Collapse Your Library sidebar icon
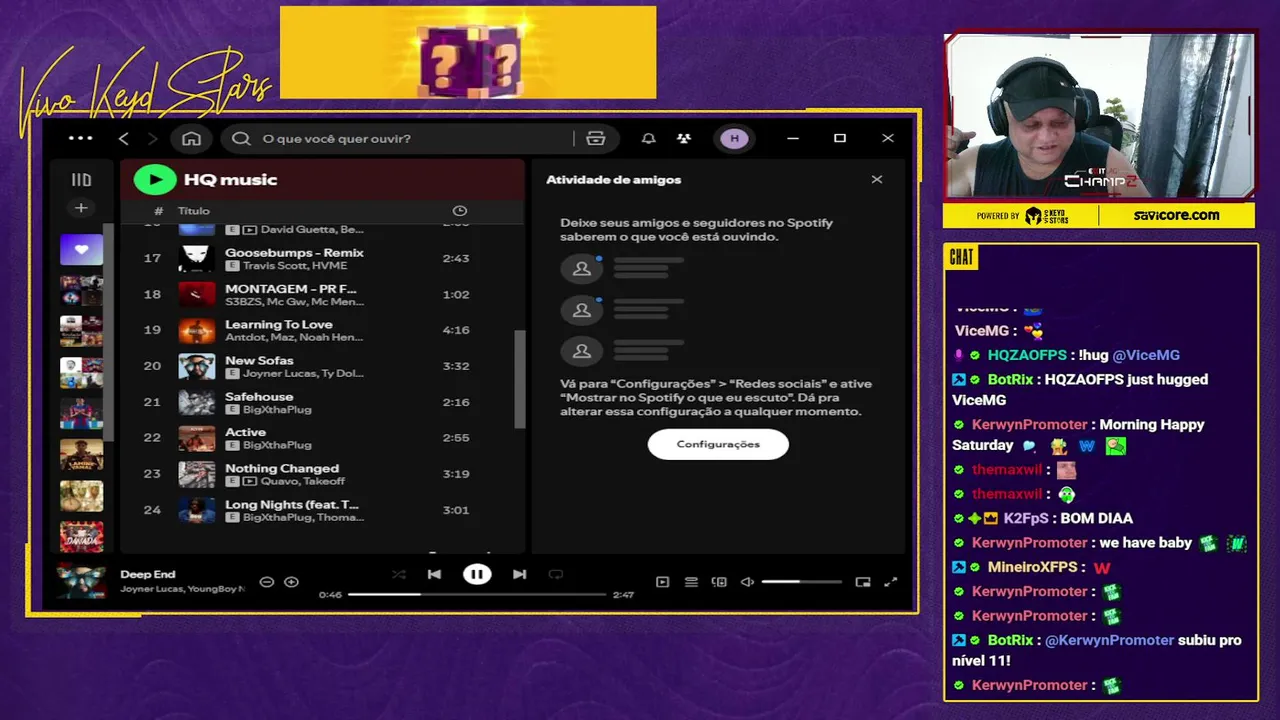The image size is (1280, 720). pyautogui.click(x=81, y=180)
